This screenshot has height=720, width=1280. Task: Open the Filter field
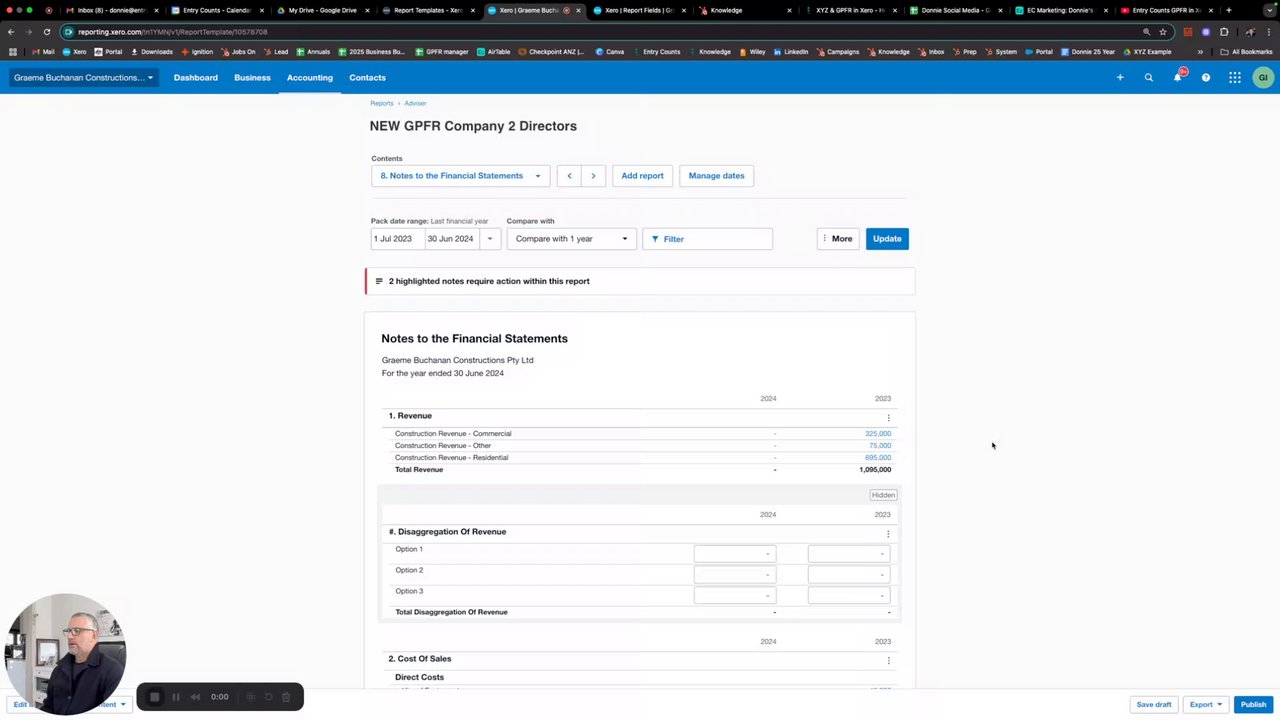click(x=707, y=239)
